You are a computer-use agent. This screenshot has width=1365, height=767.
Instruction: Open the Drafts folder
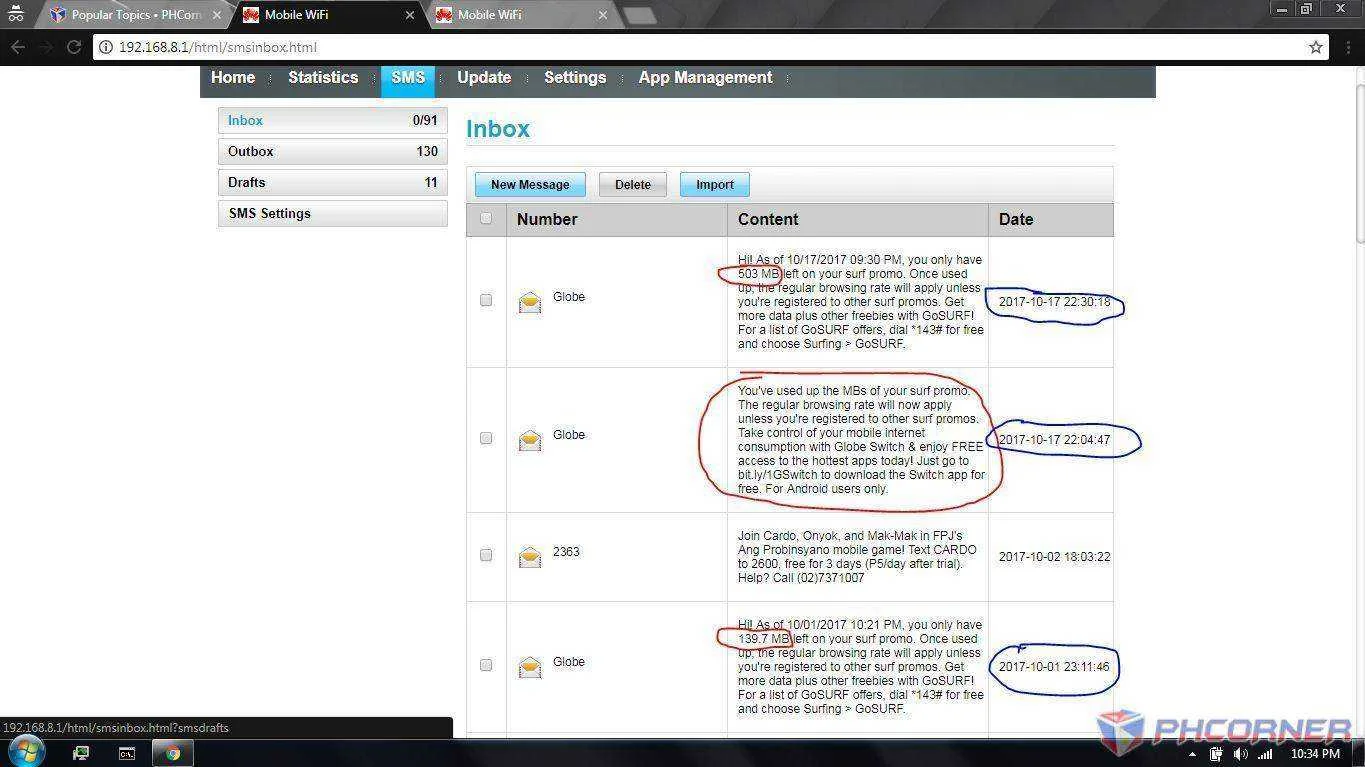(x=333, y=182)
